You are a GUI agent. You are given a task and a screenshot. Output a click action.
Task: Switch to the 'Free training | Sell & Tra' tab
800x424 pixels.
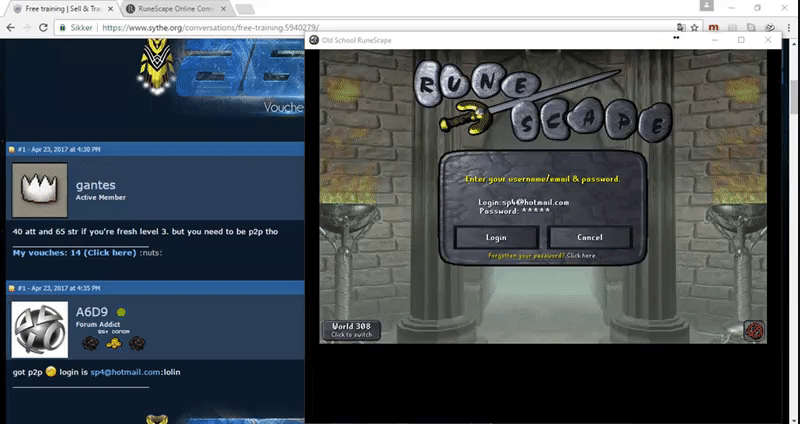[63, 9]
